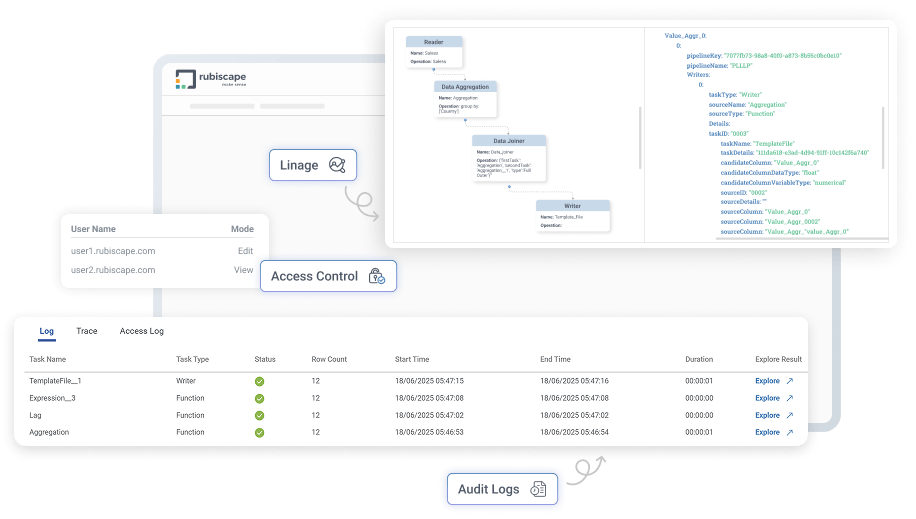Click the external arrow icon for Expression__3

pyautogui.click(x=789, y=398)
